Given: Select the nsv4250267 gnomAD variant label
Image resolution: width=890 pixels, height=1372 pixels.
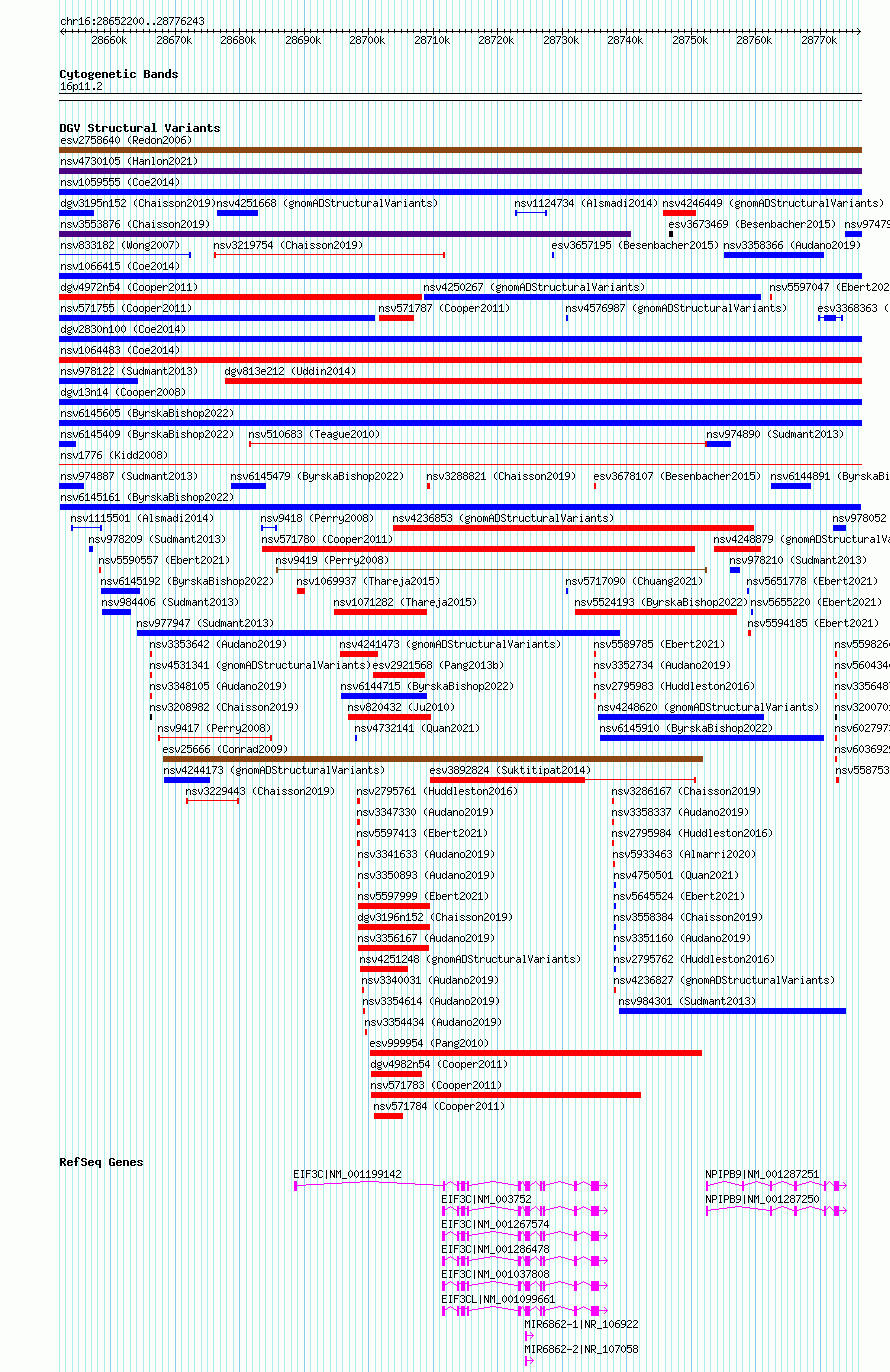Looking at the screenshot, I should point(534,287).
